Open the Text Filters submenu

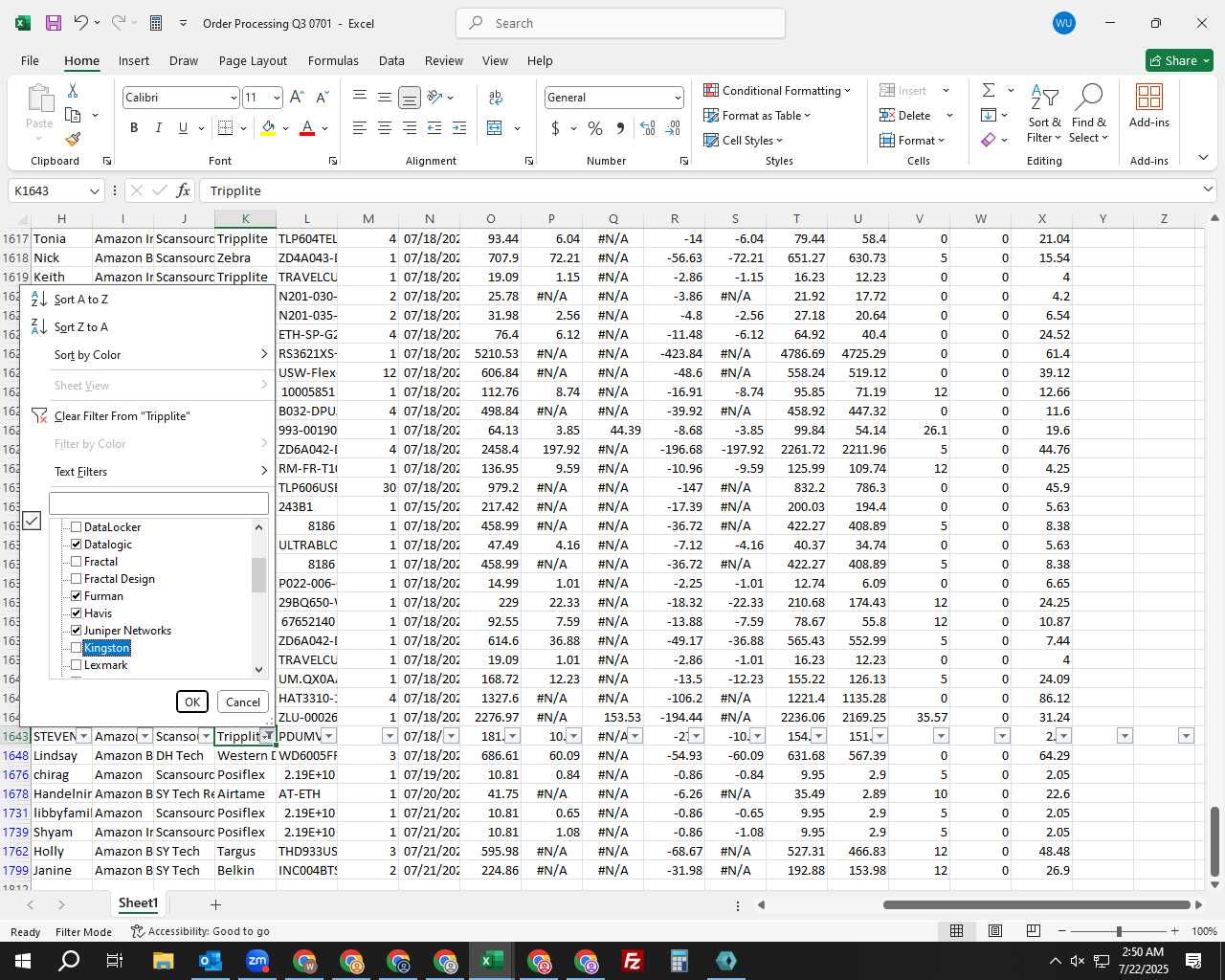(148, 472)
